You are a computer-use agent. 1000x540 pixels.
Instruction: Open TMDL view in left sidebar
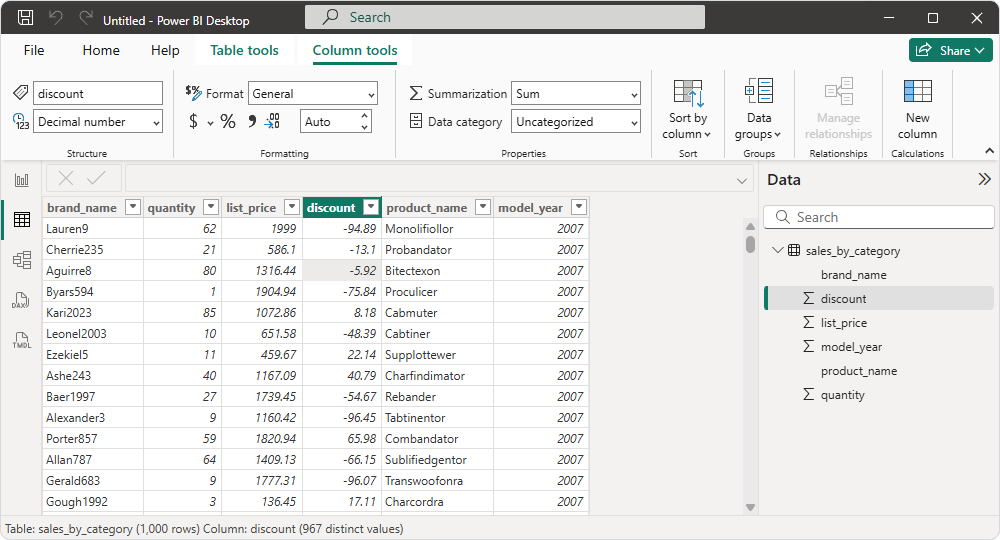tap(21, 340)
